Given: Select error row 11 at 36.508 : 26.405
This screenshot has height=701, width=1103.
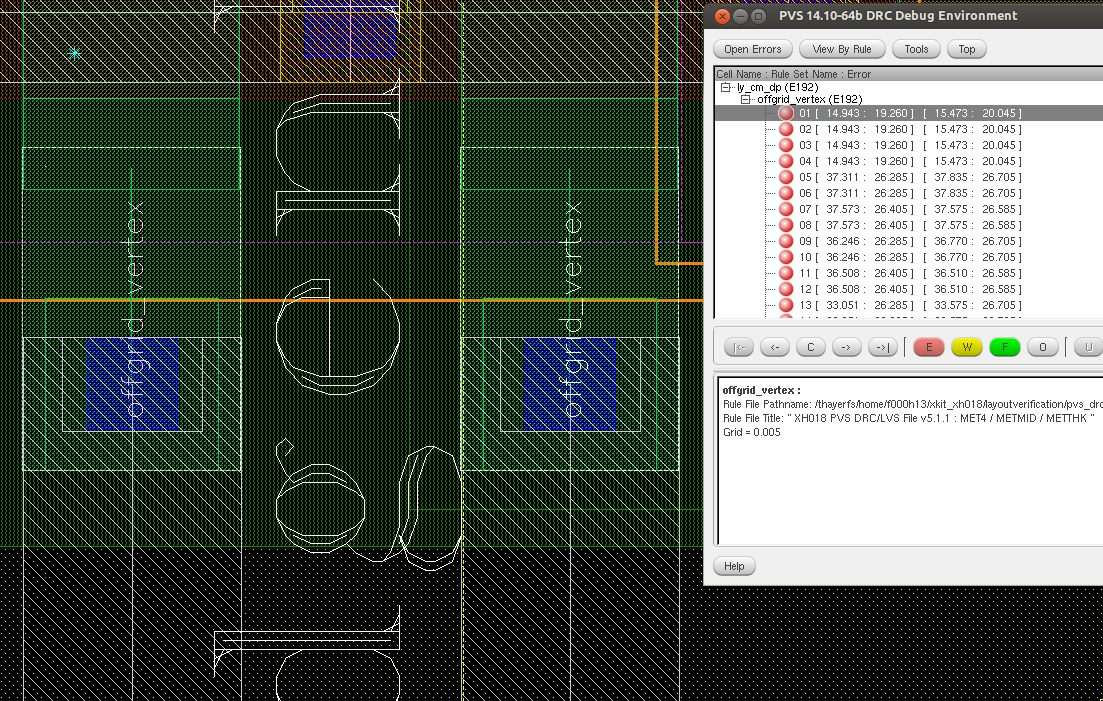Looking at the screenshot, I should (x=910, y=274).
